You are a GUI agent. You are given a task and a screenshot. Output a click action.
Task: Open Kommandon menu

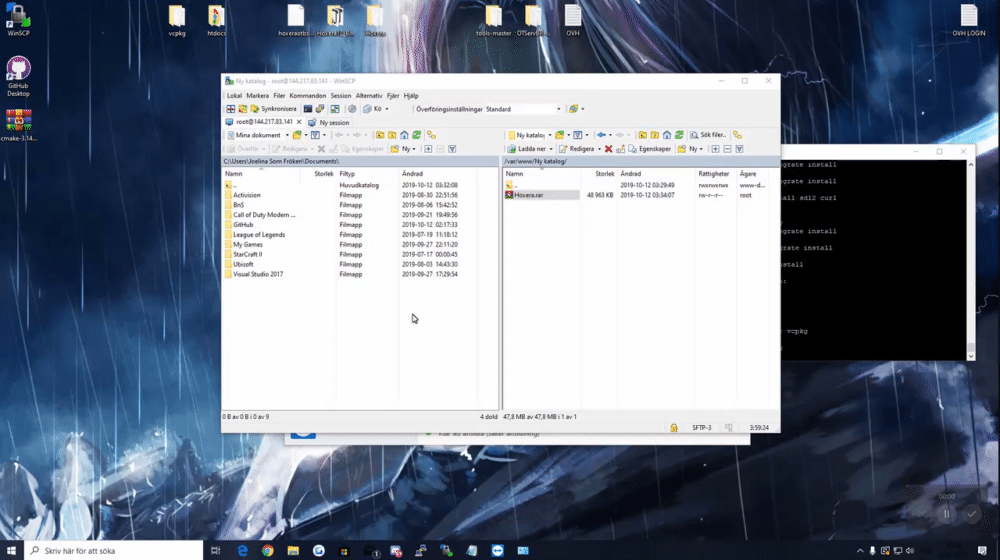click(307, 96)
